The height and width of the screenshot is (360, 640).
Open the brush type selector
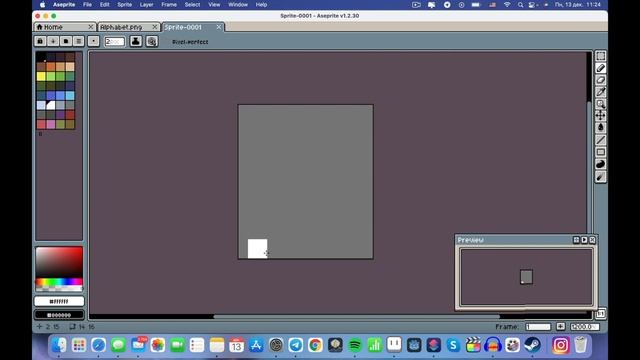[x=93, y=41]
